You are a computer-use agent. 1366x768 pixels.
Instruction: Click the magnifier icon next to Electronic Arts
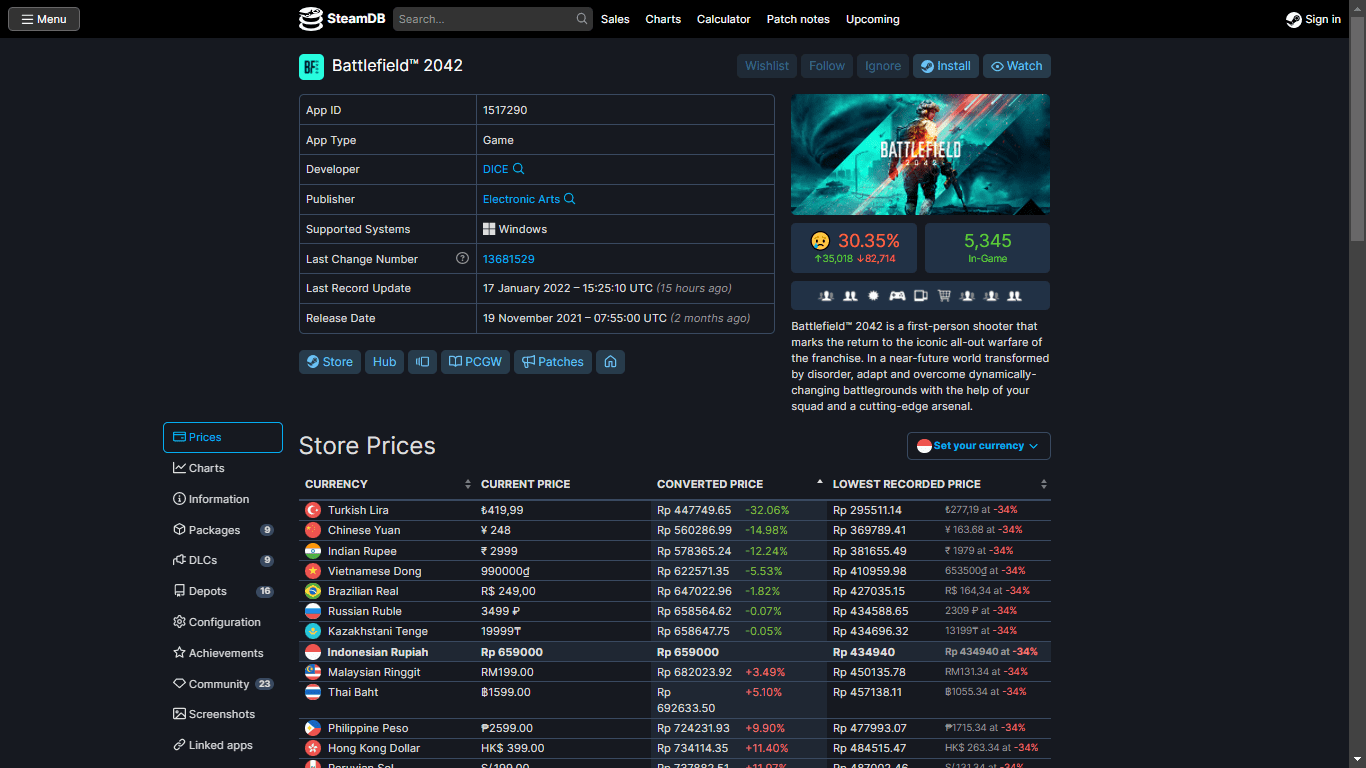(x=570, y=199)
